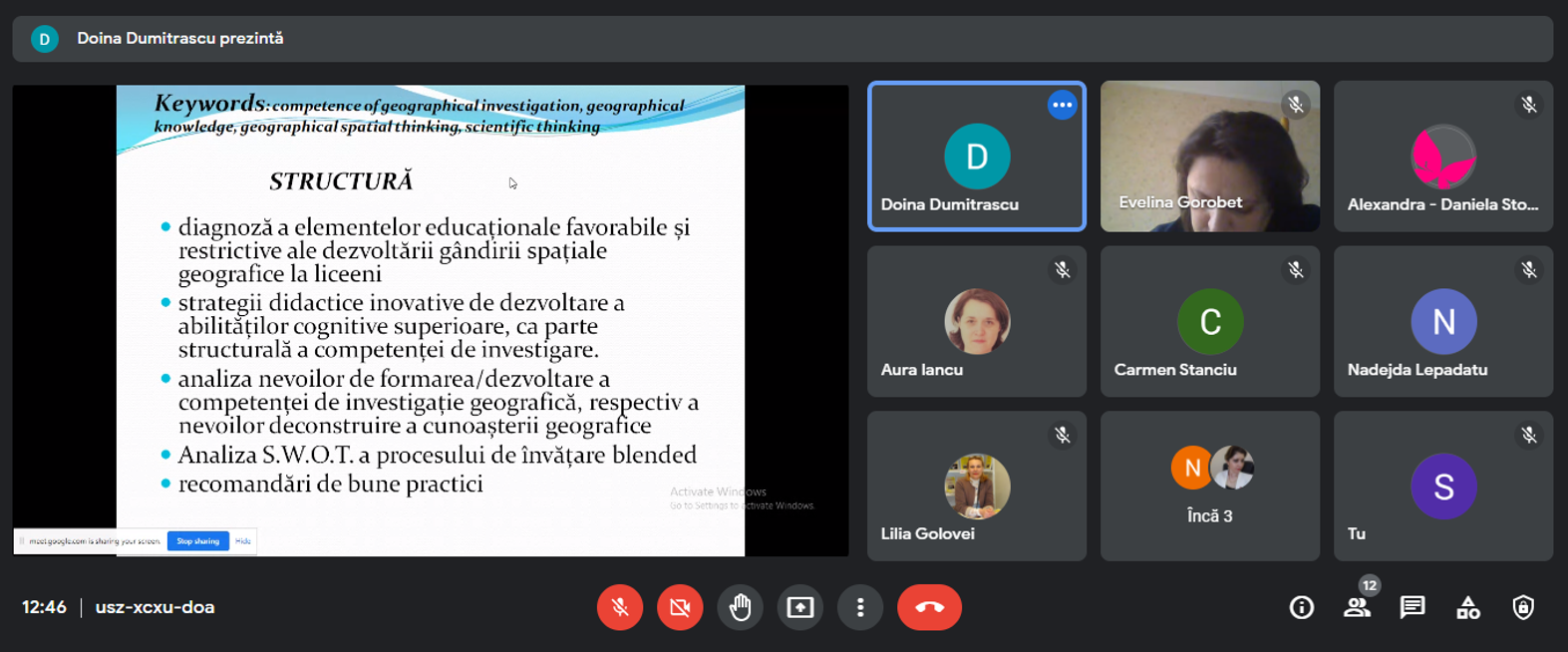Image resolution: width=1568 pixels, height=652 pixels.
Task: Select Evelina Gorobet's video tile
Action: [1210, 157]
